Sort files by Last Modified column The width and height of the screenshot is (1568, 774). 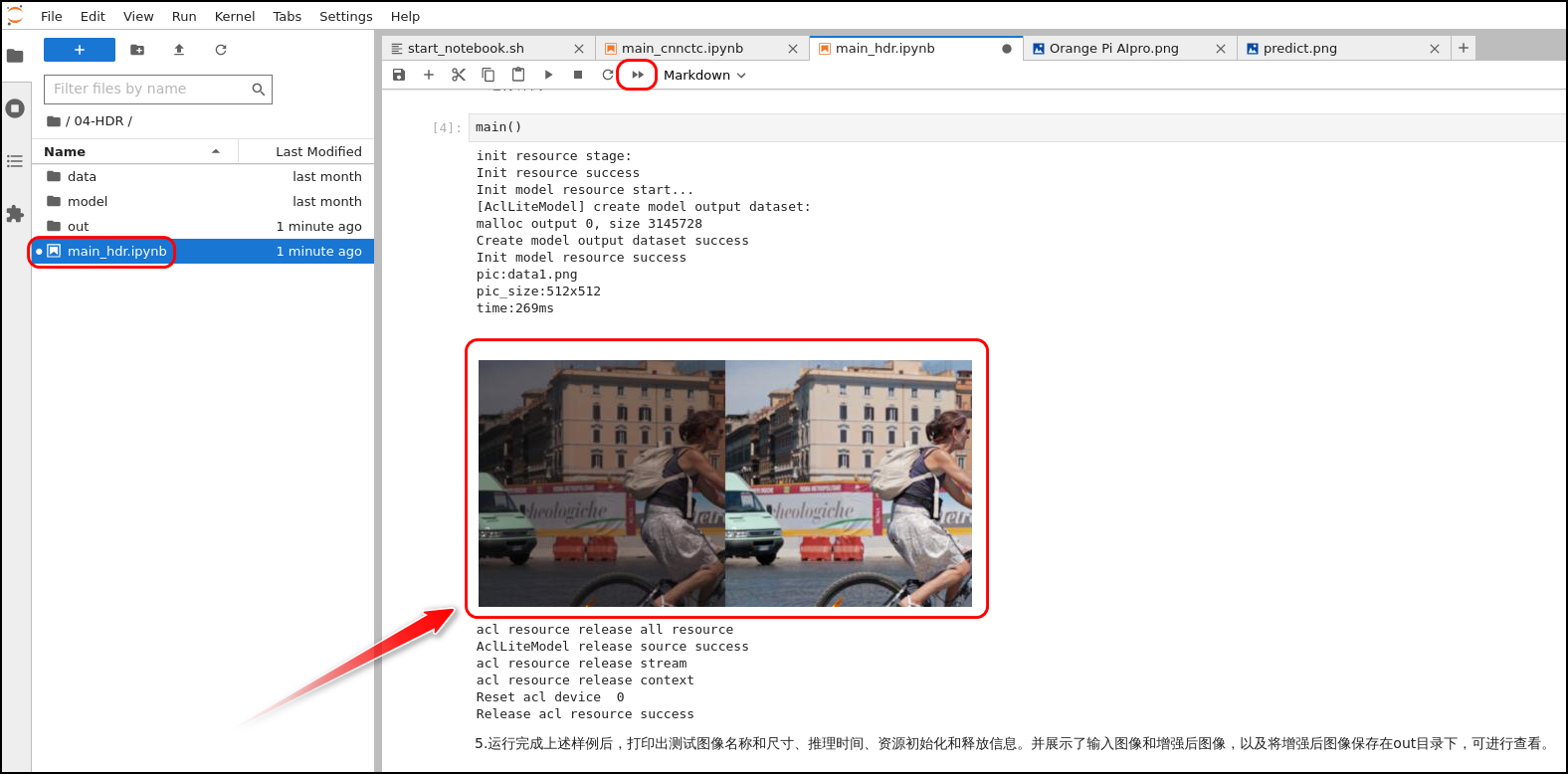306,151
